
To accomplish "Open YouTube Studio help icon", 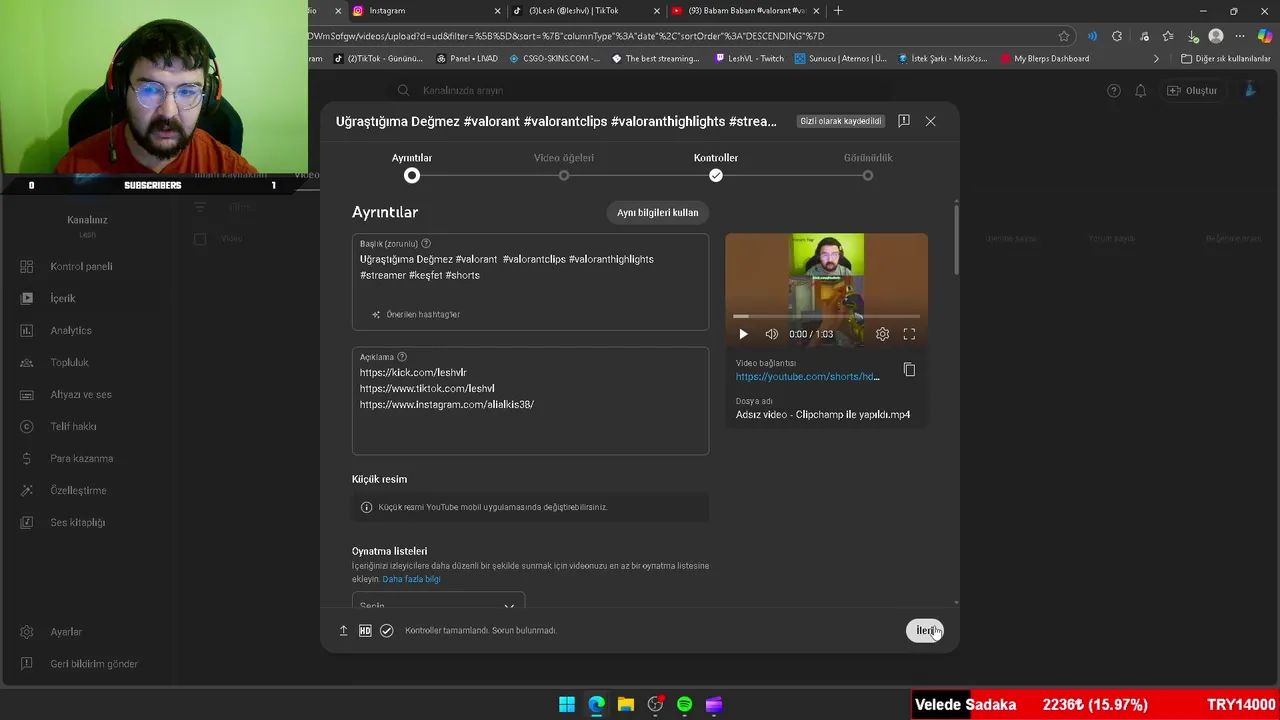I will pyautogui.click(x=1113, y=91).
